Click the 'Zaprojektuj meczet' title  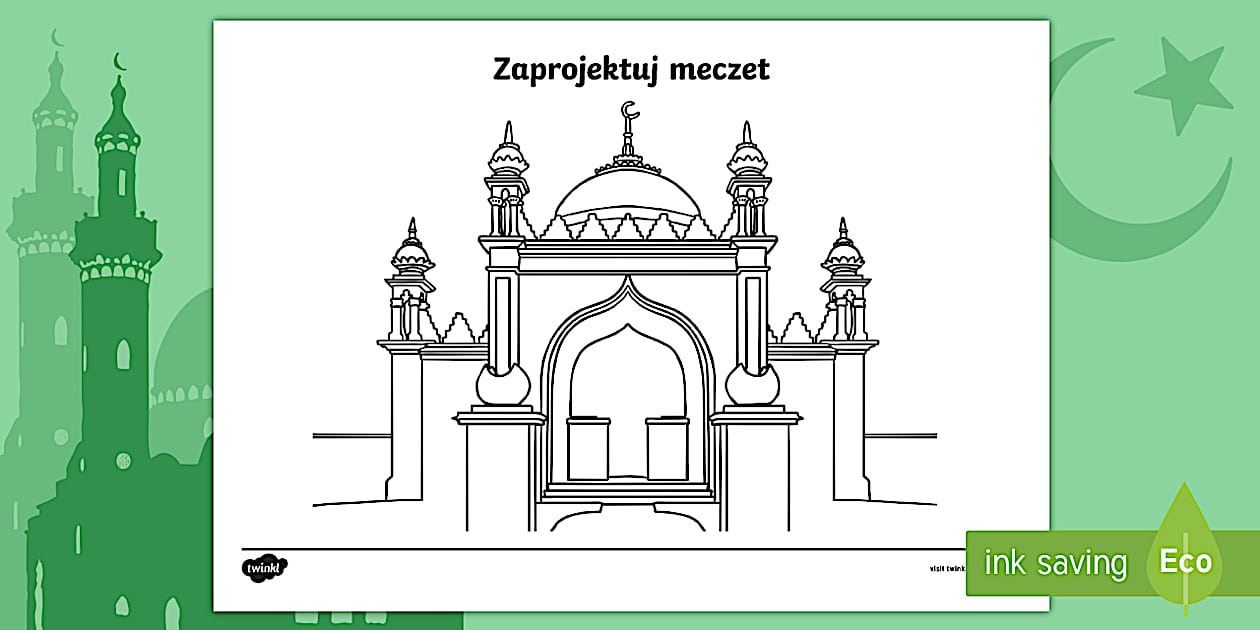tap(631, 69)
